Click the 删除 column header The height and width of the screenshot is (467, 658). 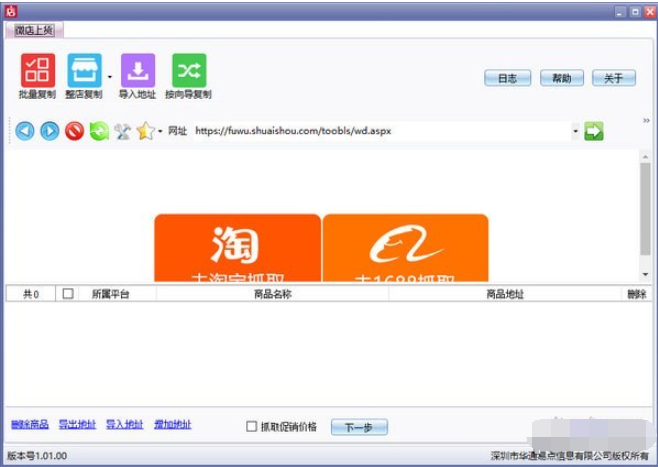[x=637, y=294]
